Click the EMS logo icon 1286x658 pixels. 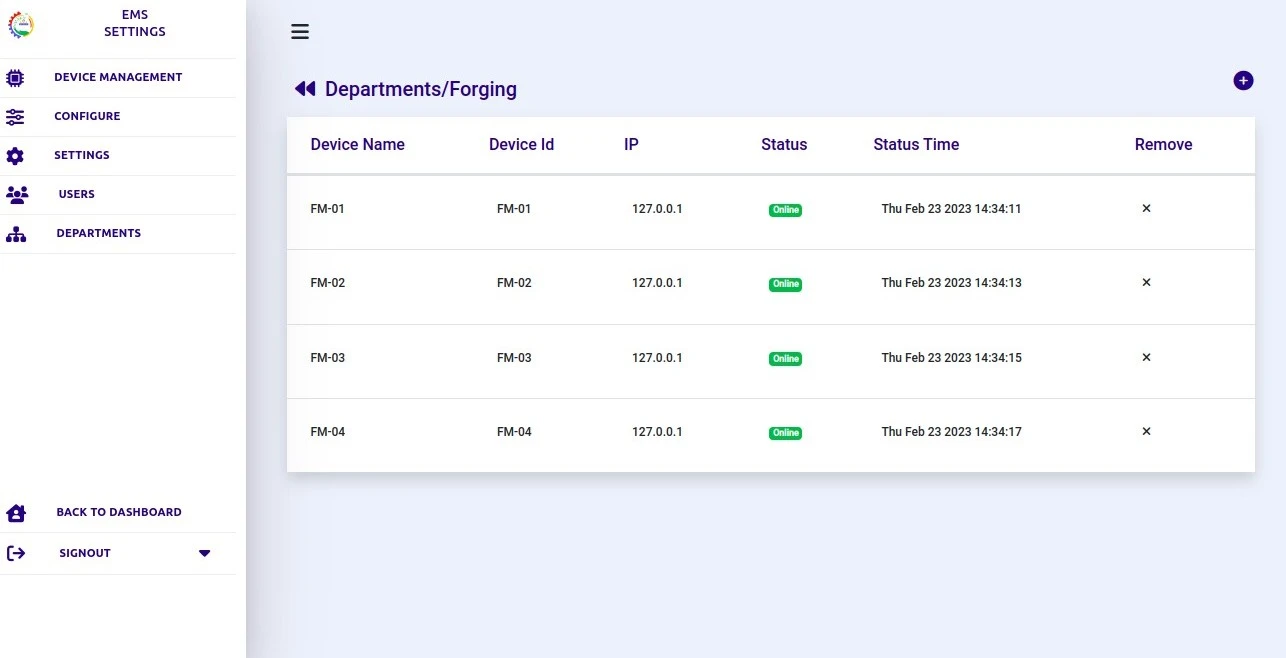point(21,25)
